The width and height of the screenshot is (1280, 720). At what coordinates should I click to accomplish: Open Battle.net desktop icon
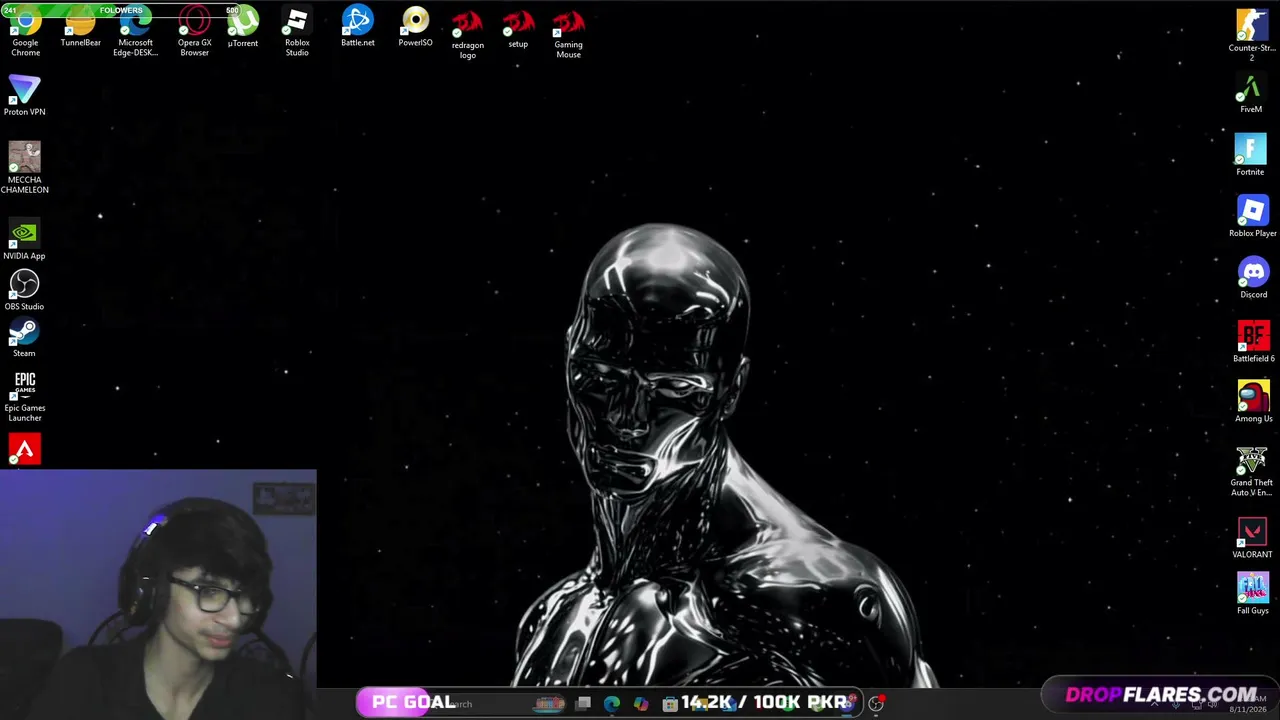358,28
